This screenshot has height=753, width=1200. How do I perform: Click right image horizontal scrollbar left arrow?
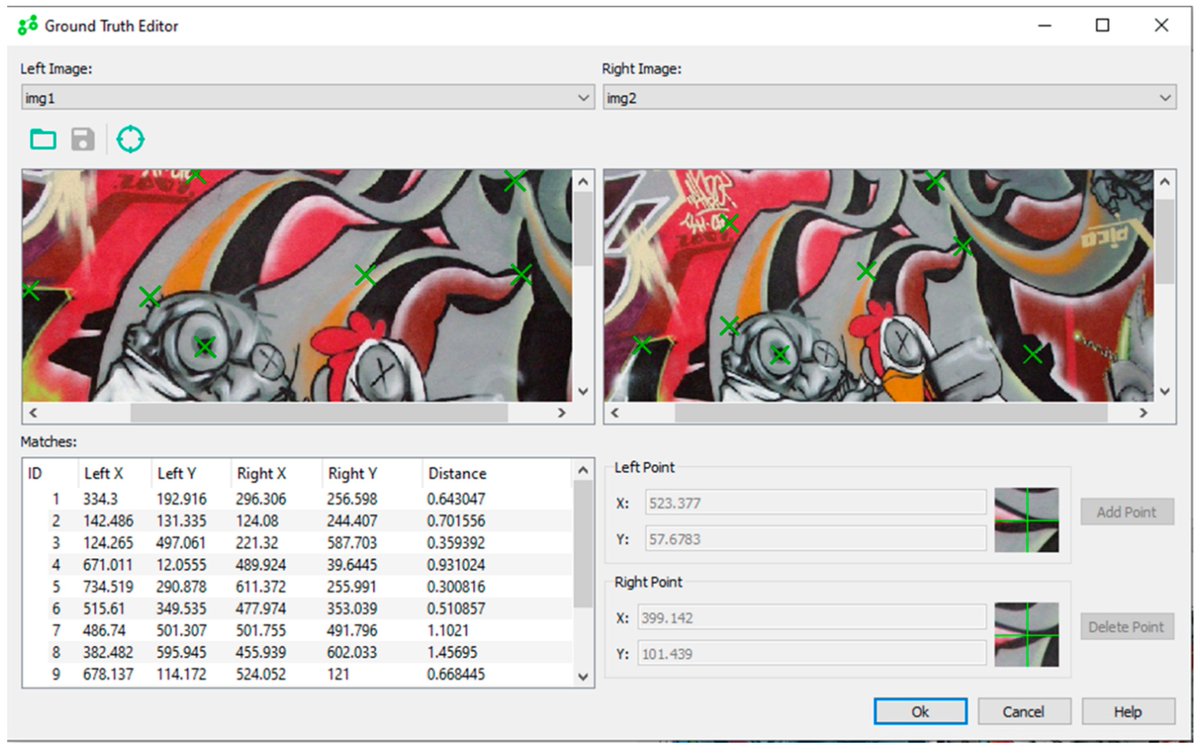(614, 412)
